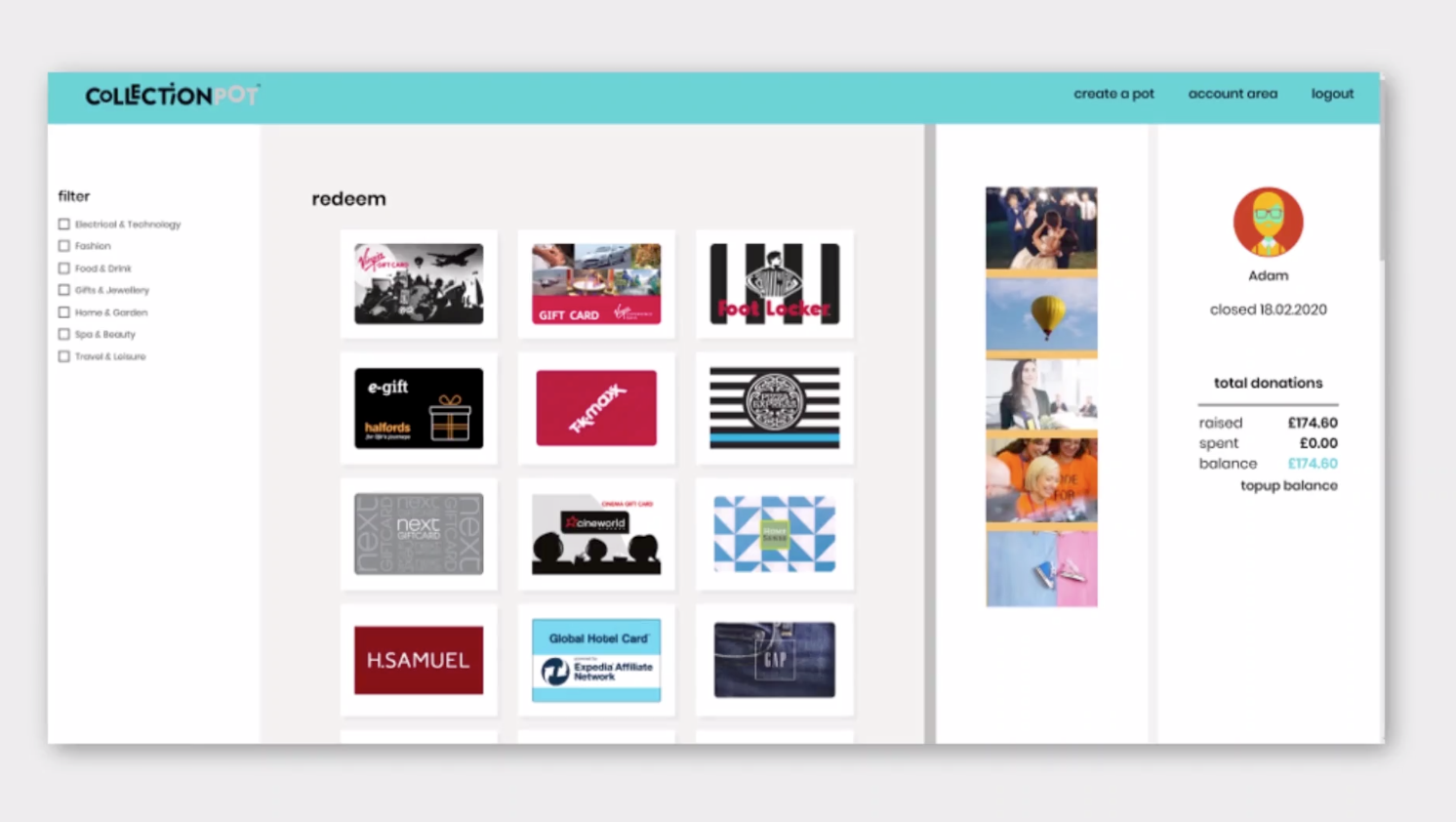
Task: Select the Virgin airplane gift card
Action: point(418,284)
